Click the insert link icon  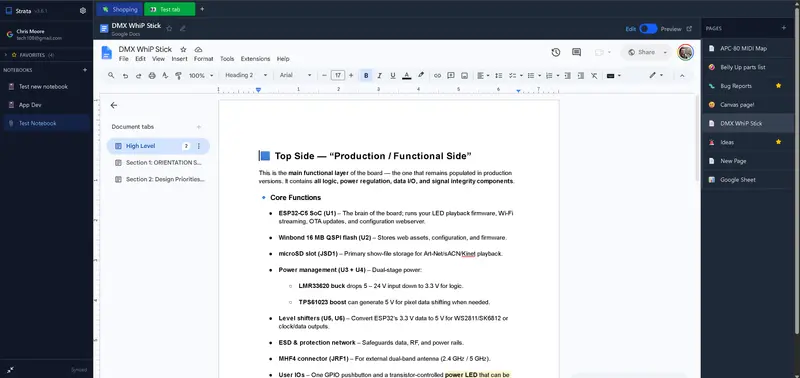[437, 75]
